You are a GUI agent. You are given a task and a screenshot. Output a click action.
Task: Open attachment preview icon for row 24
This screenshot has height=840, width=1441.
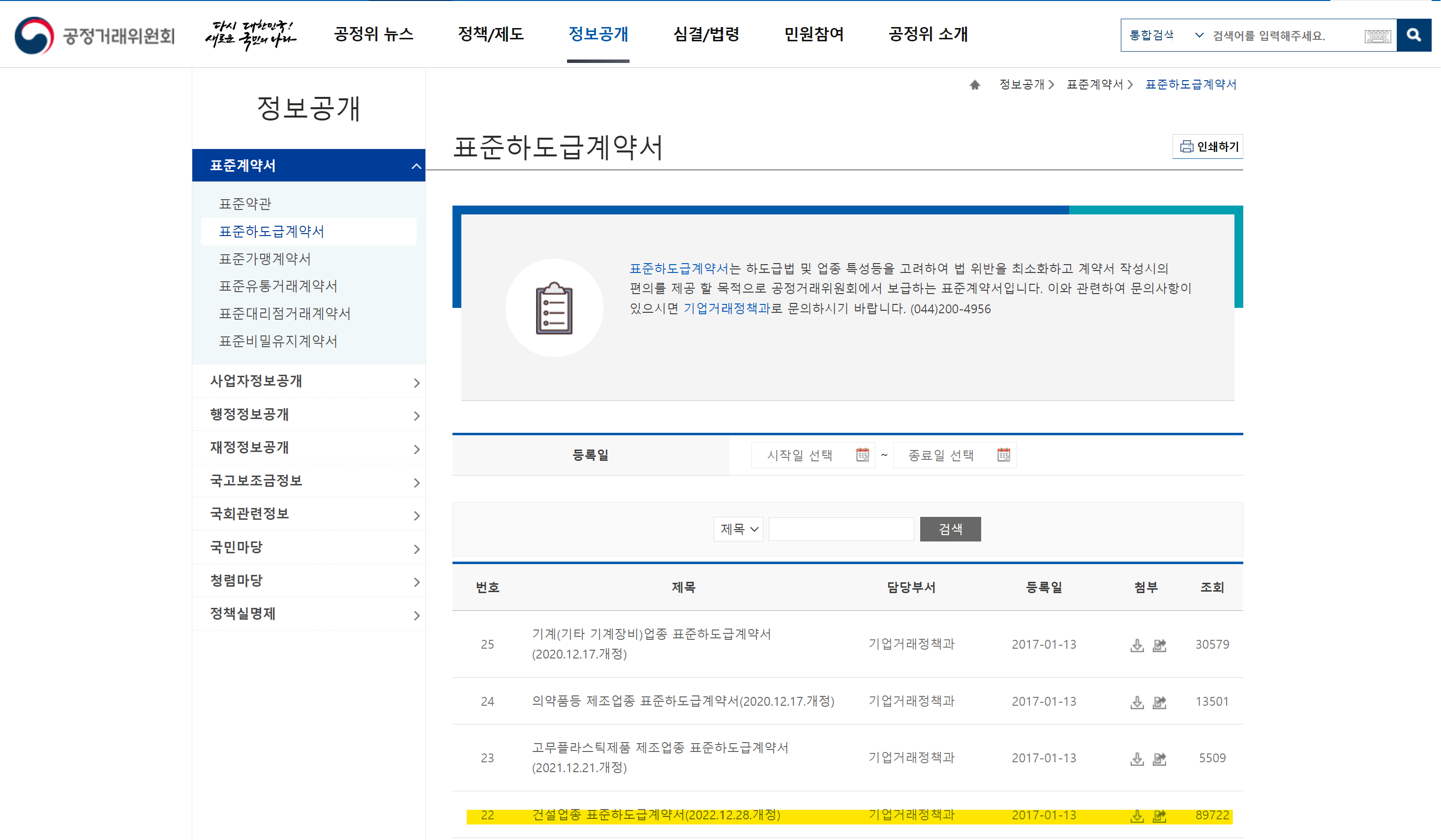1159,702
